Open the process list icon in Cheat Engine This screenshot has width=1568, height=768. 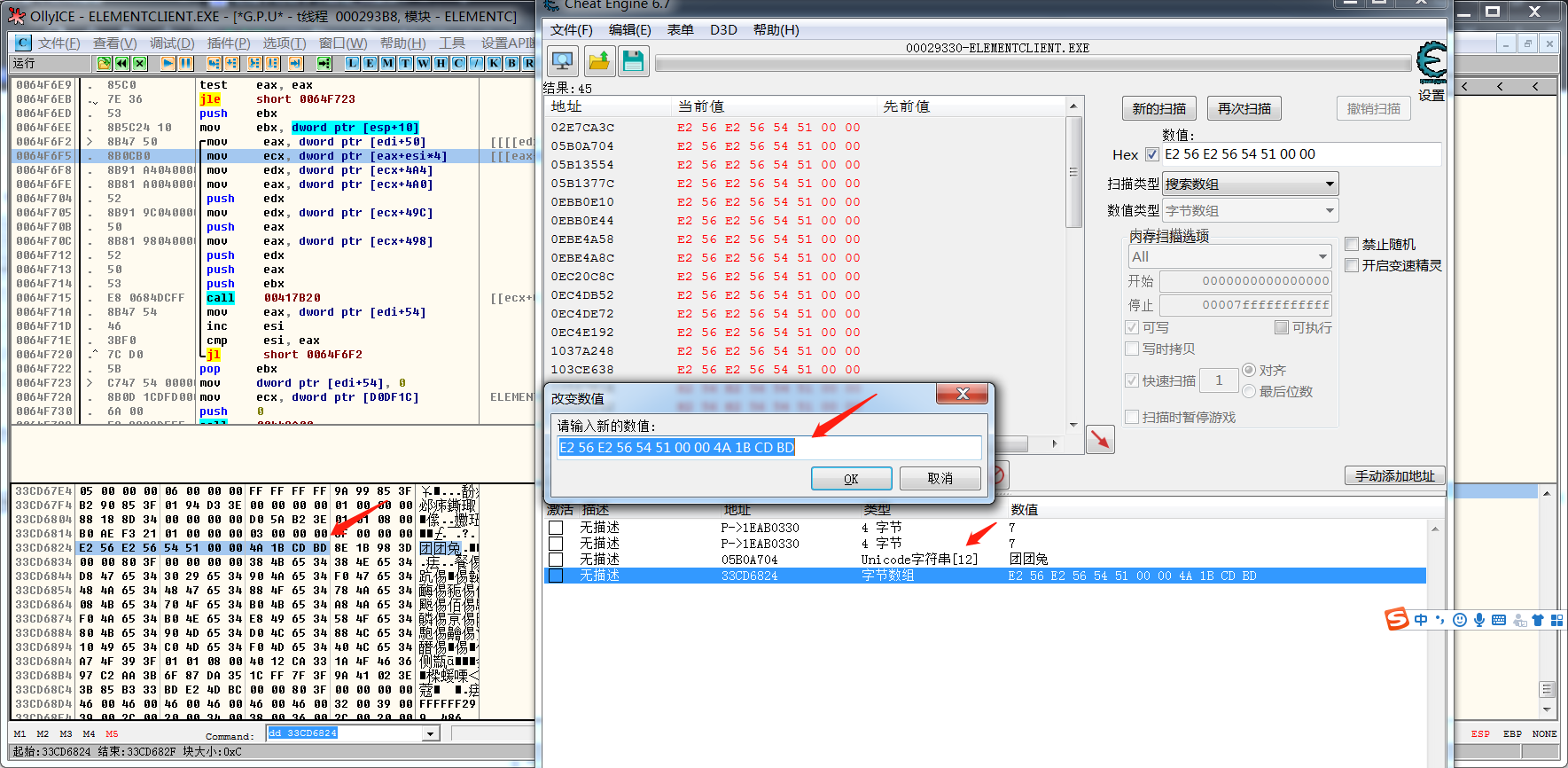tap(563, 60)
